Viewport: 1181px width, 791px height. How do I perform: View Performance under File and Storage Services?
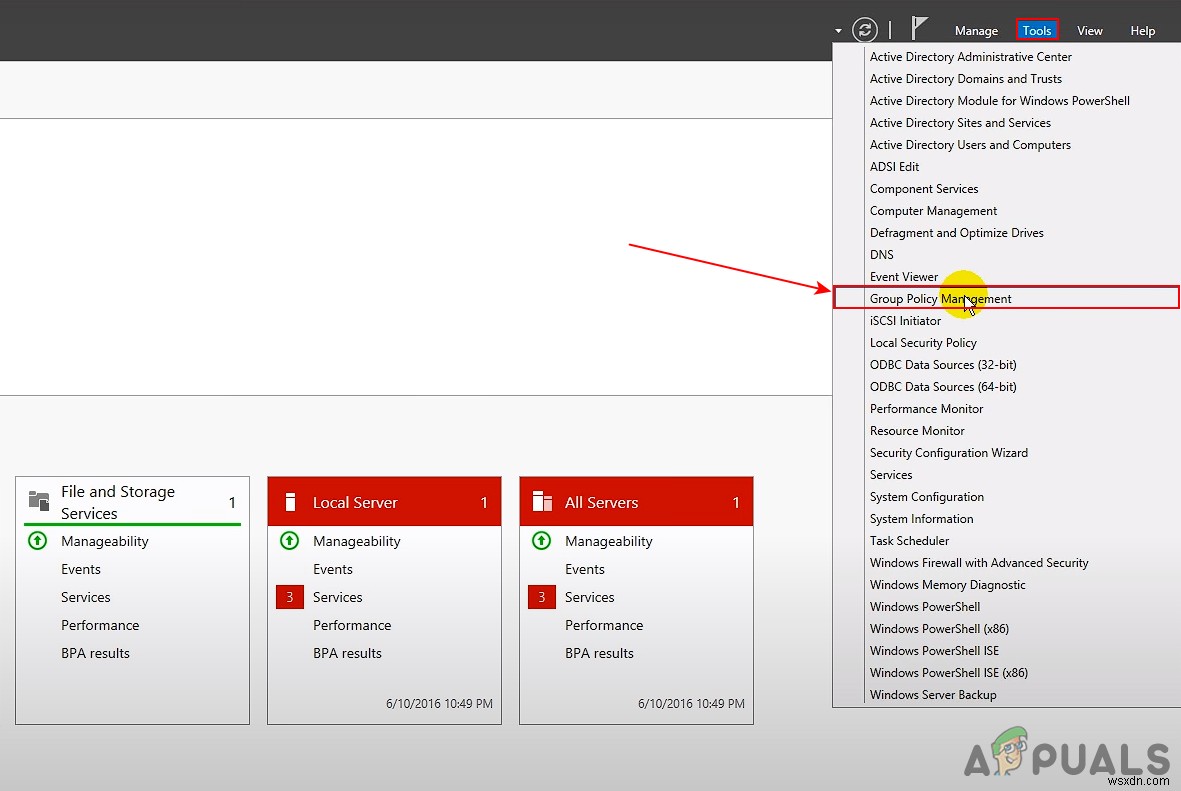(100, 625)
